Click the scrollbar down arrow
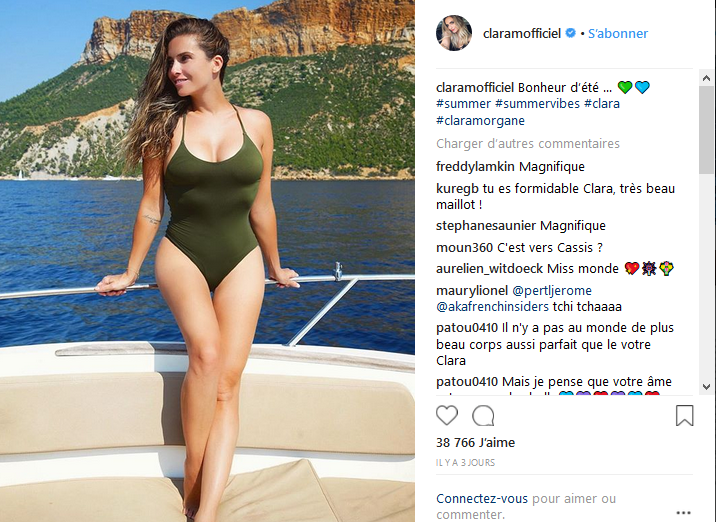Image resolution: width=716 pixels, height=522 pixels. click(706, 387)
